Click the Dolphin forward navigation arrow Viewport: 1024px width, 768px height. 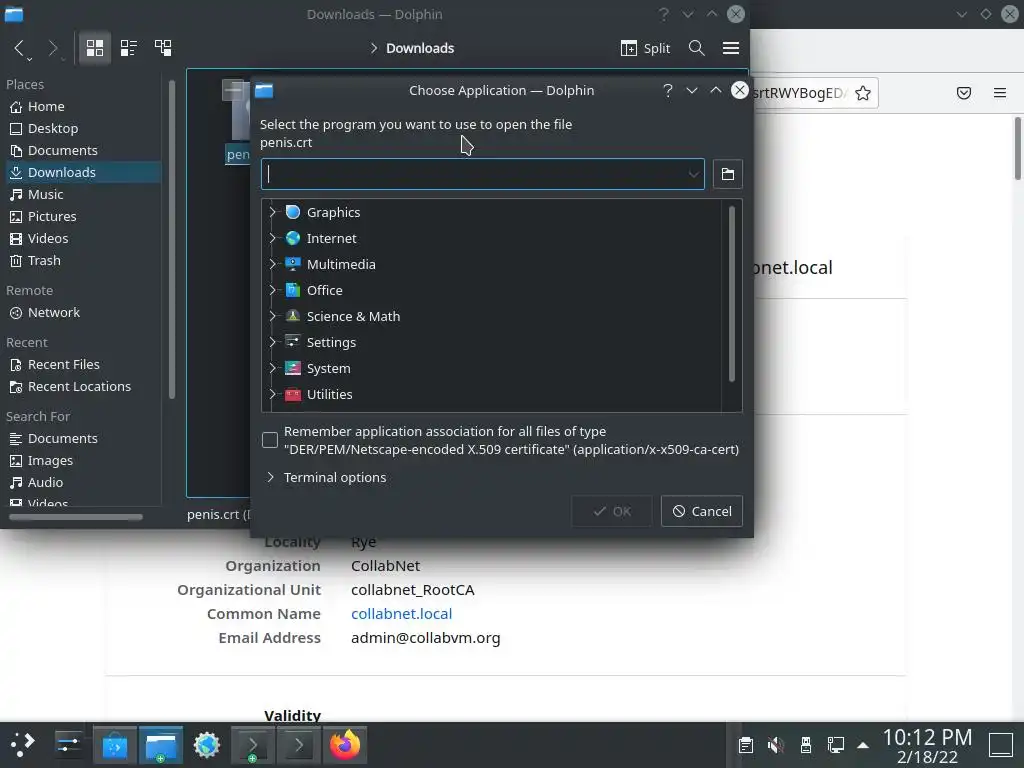[54, 48]
